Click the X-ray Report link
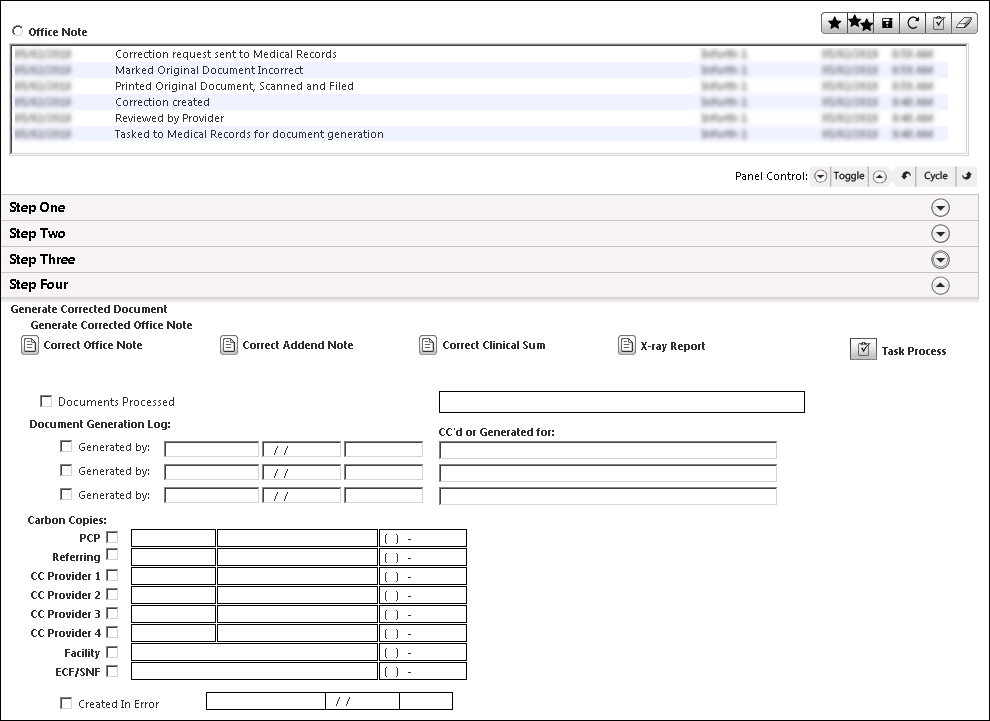Screen dimensions: 990x721 (672, 346)
